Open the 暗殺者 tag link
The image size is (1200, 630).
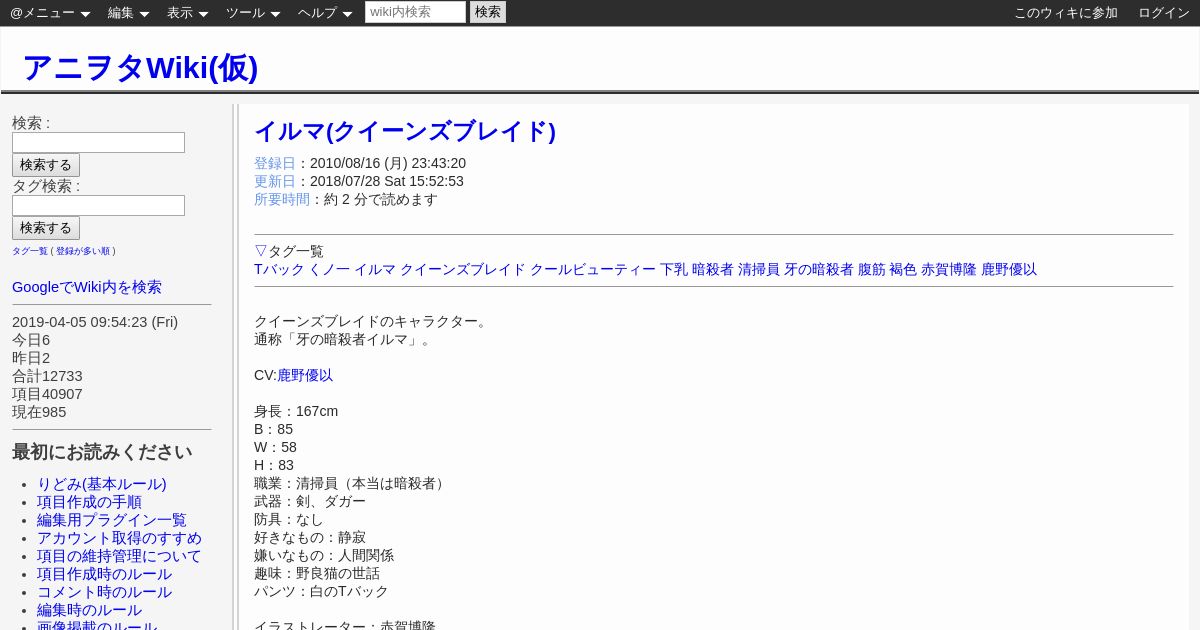(713, 269)
